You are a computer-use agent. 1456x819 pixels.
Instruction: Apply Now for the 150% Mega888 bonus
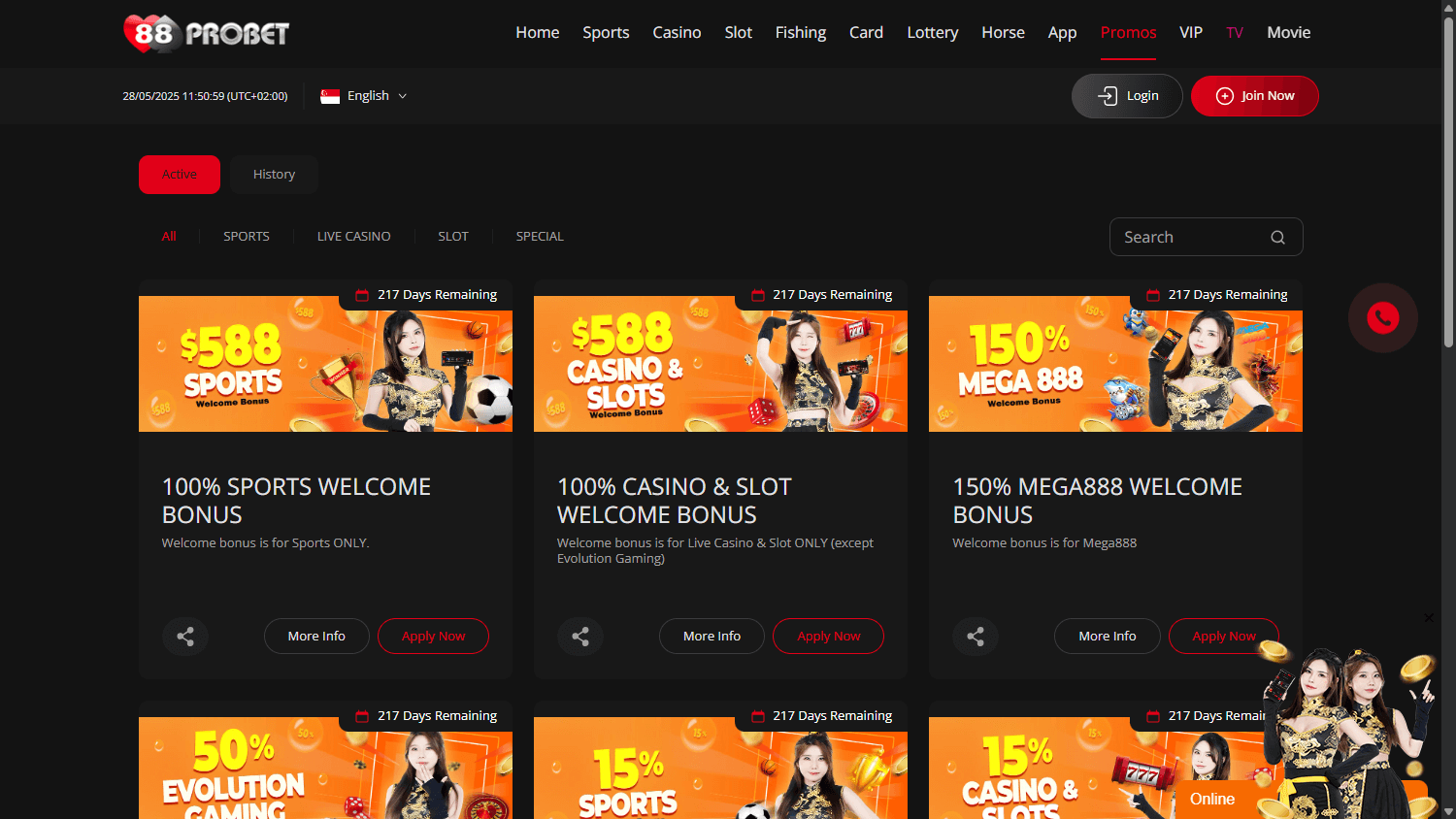1223,636
